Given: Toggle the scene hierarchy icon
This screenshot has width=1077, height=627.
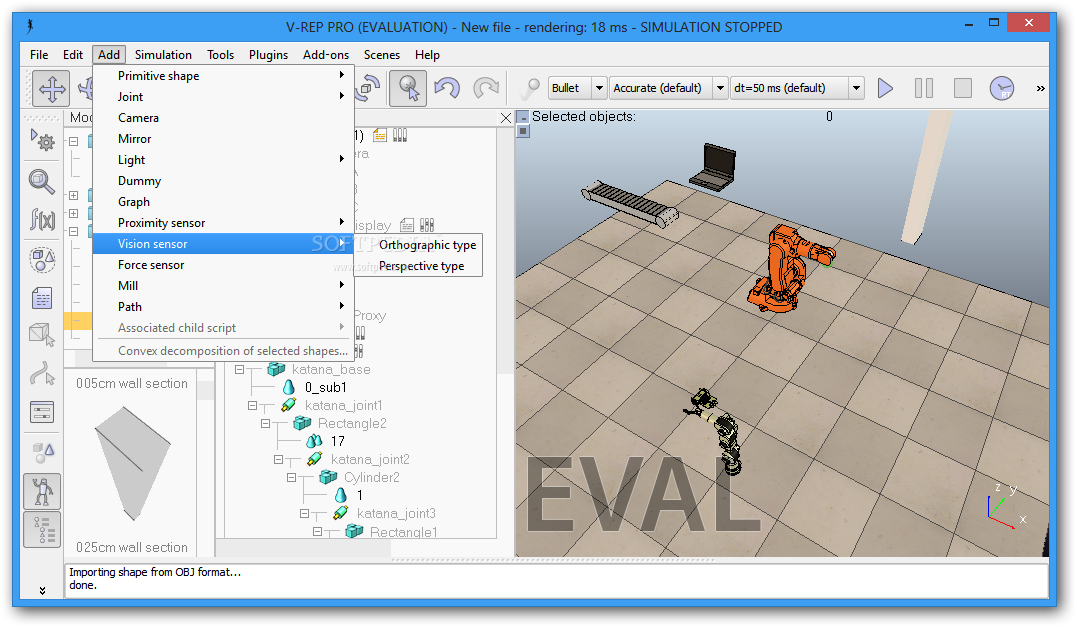Looking at the screenshot, I should coord(42,529).
